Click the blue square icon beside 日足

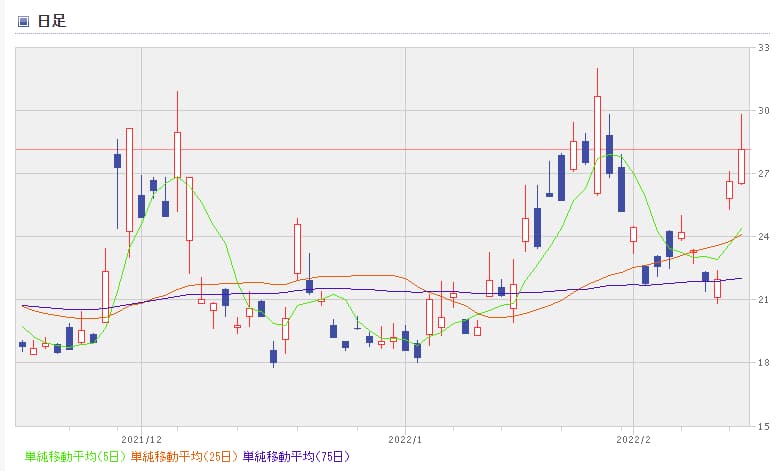point(24,21)
